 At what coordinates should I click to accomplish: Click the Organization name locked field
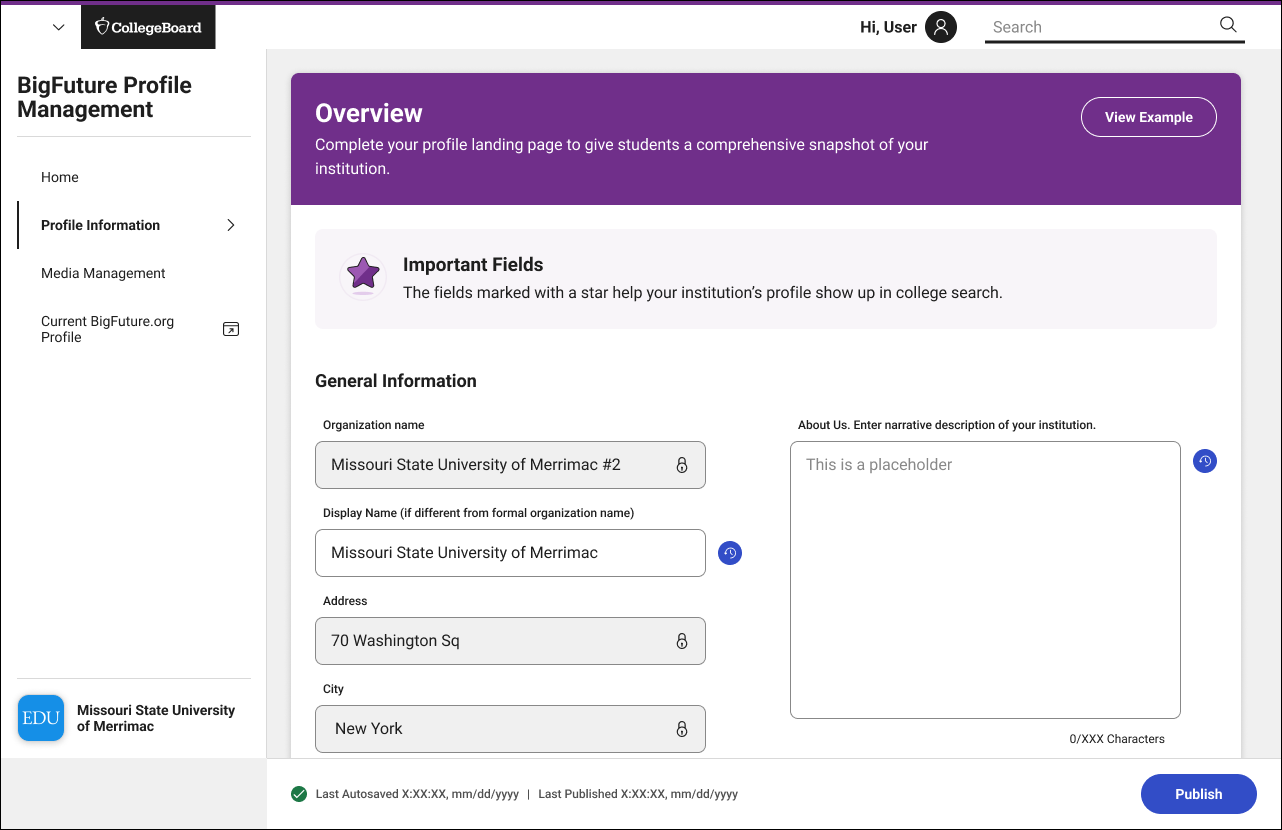[x=510, y=465]
